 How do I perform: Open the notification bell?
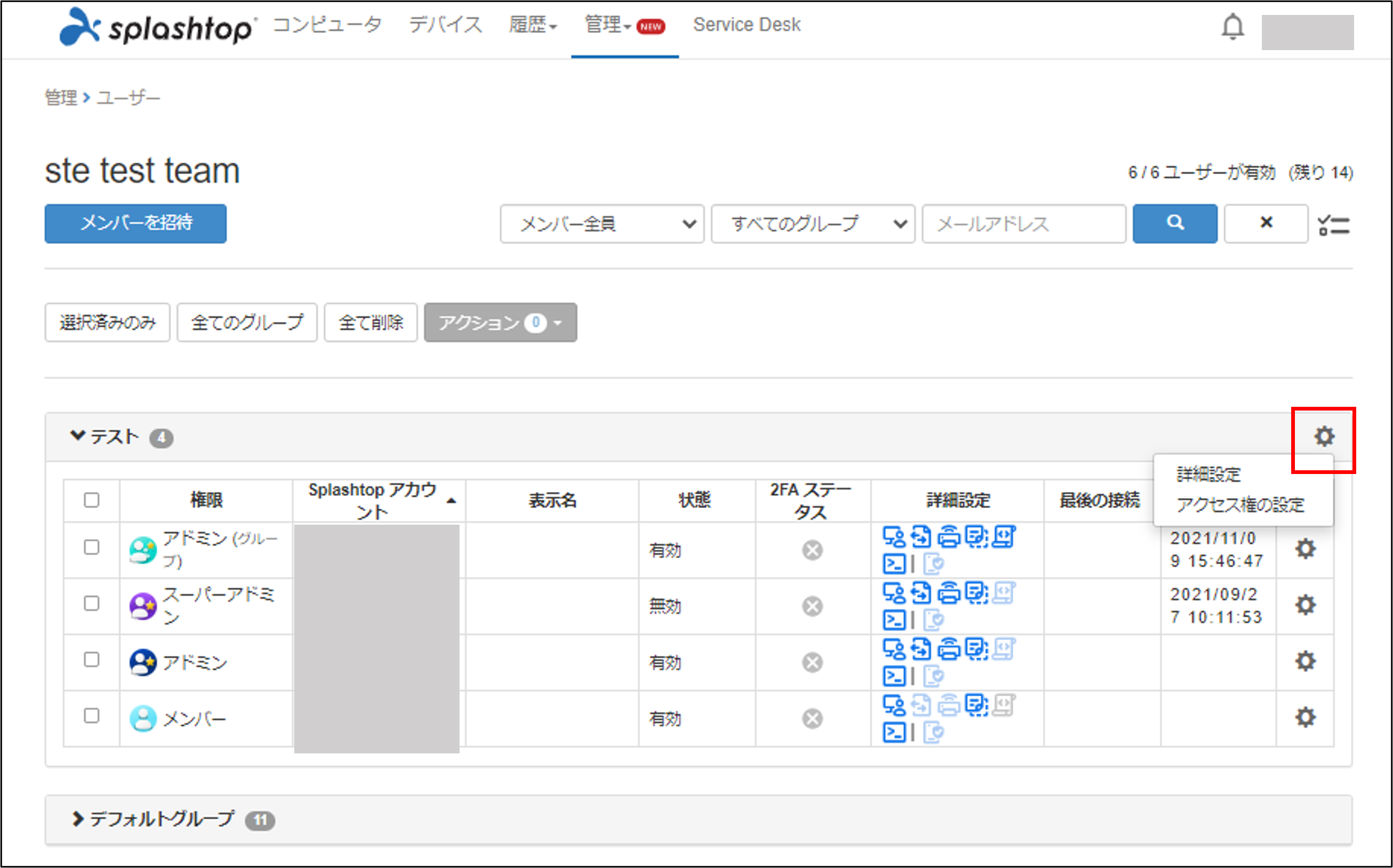1233,27
